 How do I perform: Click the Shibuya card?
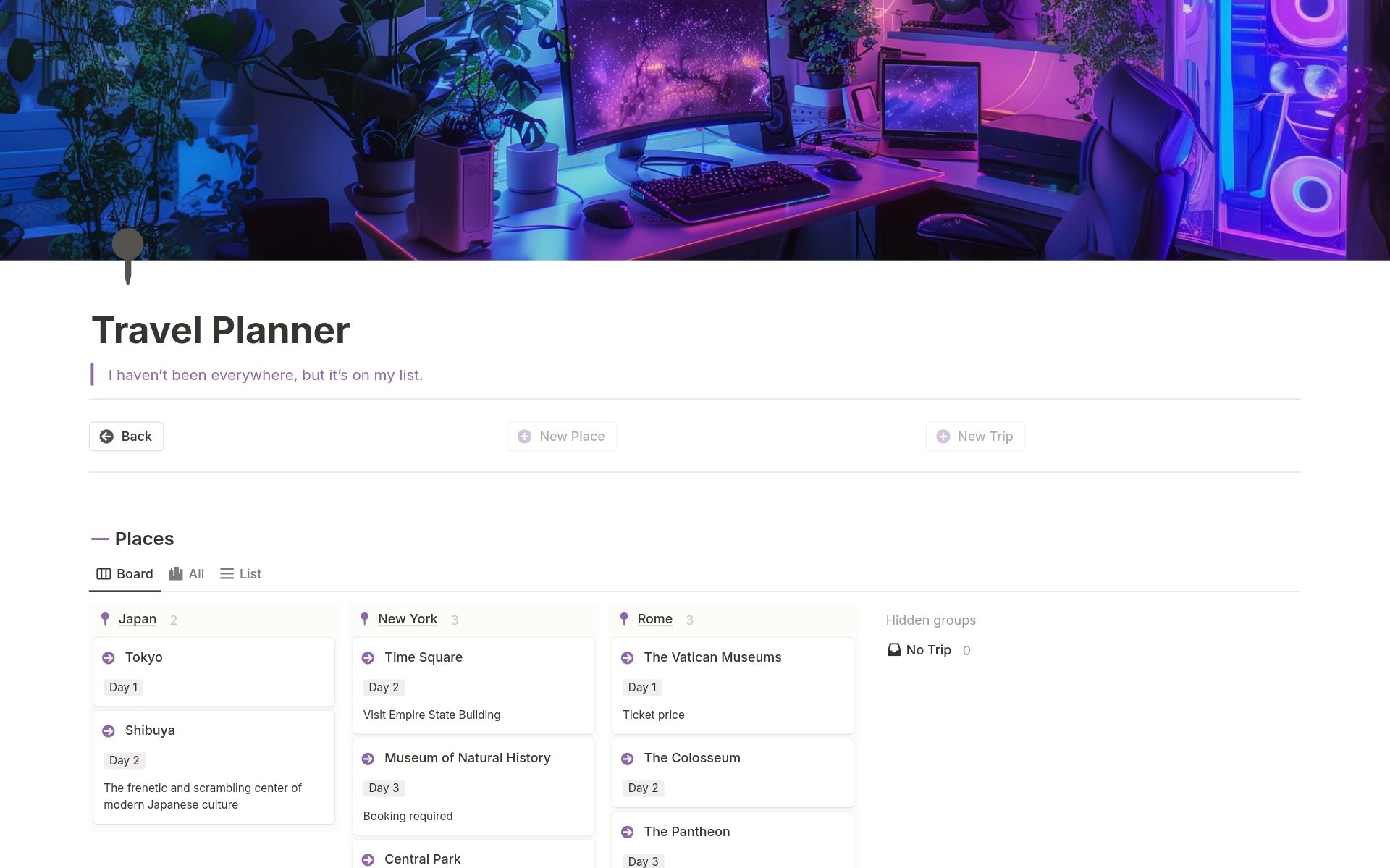click(x=213, y=765)
